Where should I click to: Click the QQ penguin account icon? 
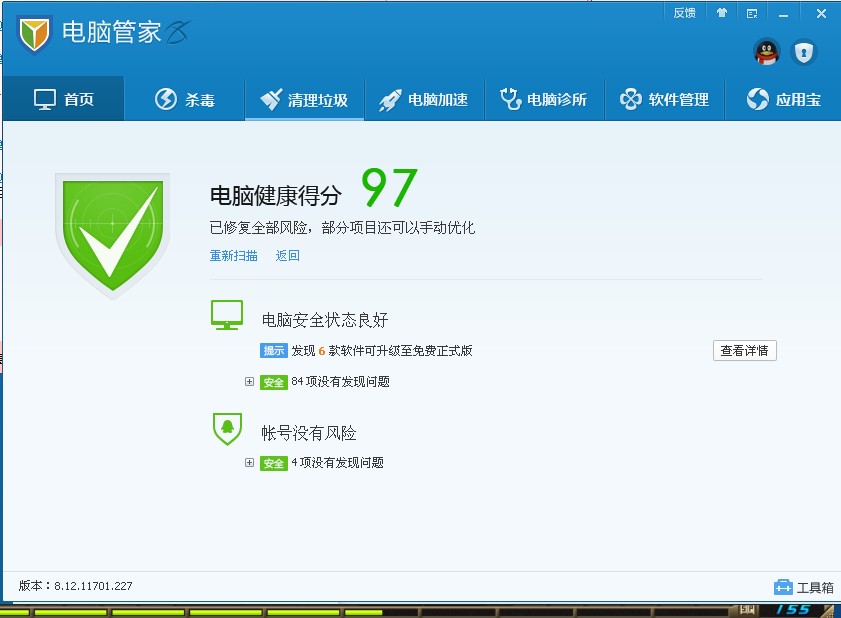click(767, 53)
